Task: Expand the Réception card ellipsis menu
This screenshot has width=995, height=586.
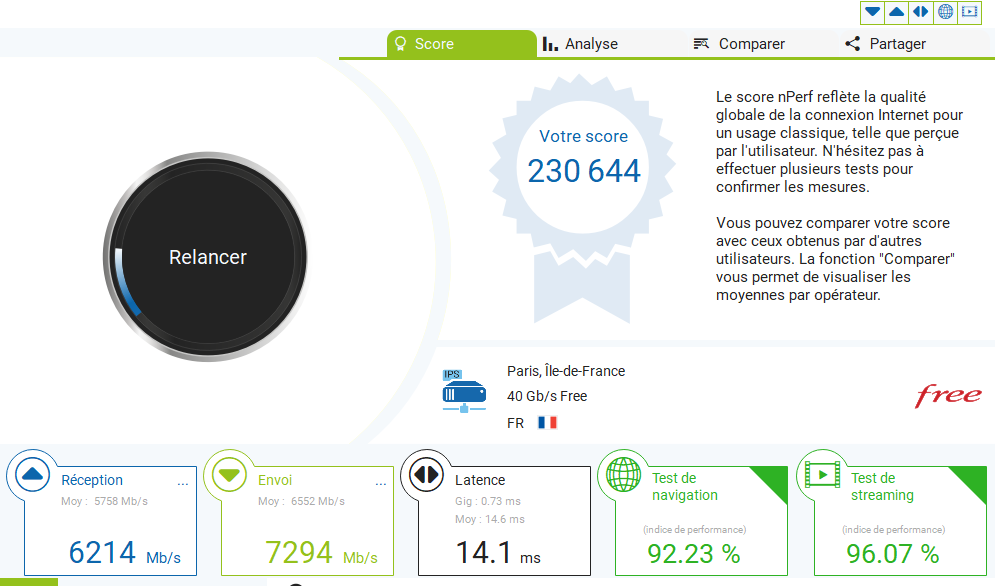Action: pos(183,484)
